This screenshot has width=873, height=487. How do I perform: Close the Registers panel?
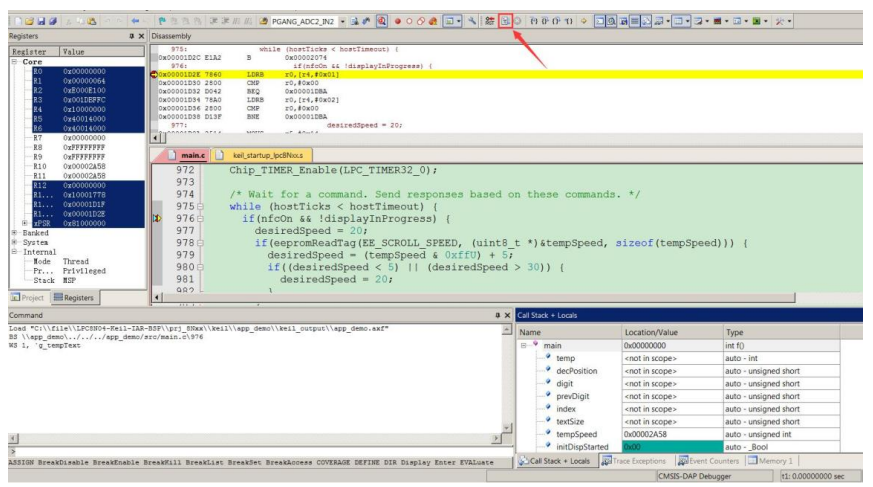tap(141, 36)
